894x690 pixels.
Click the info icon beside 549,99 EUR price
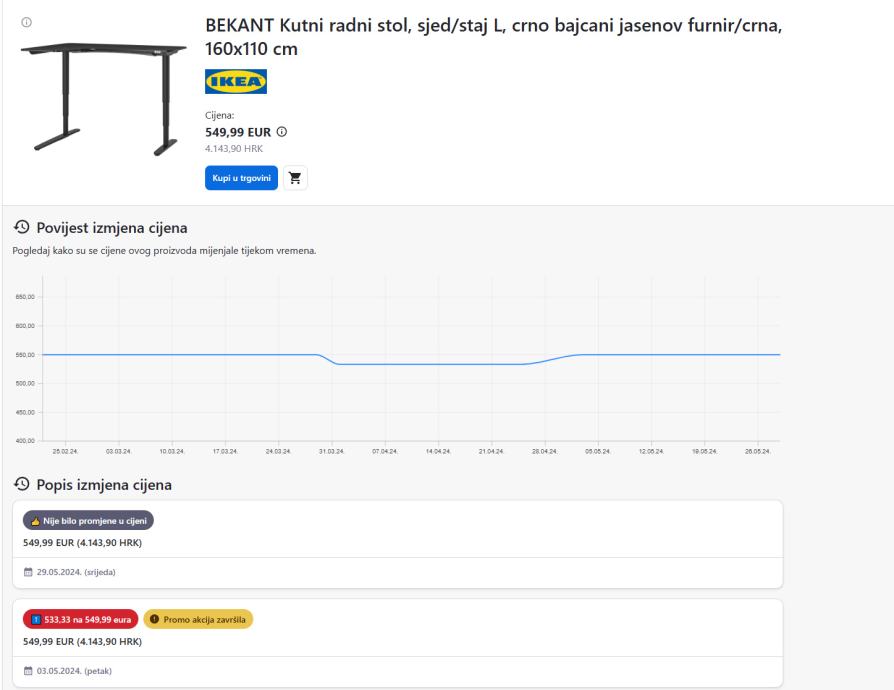tap(281, 132)
